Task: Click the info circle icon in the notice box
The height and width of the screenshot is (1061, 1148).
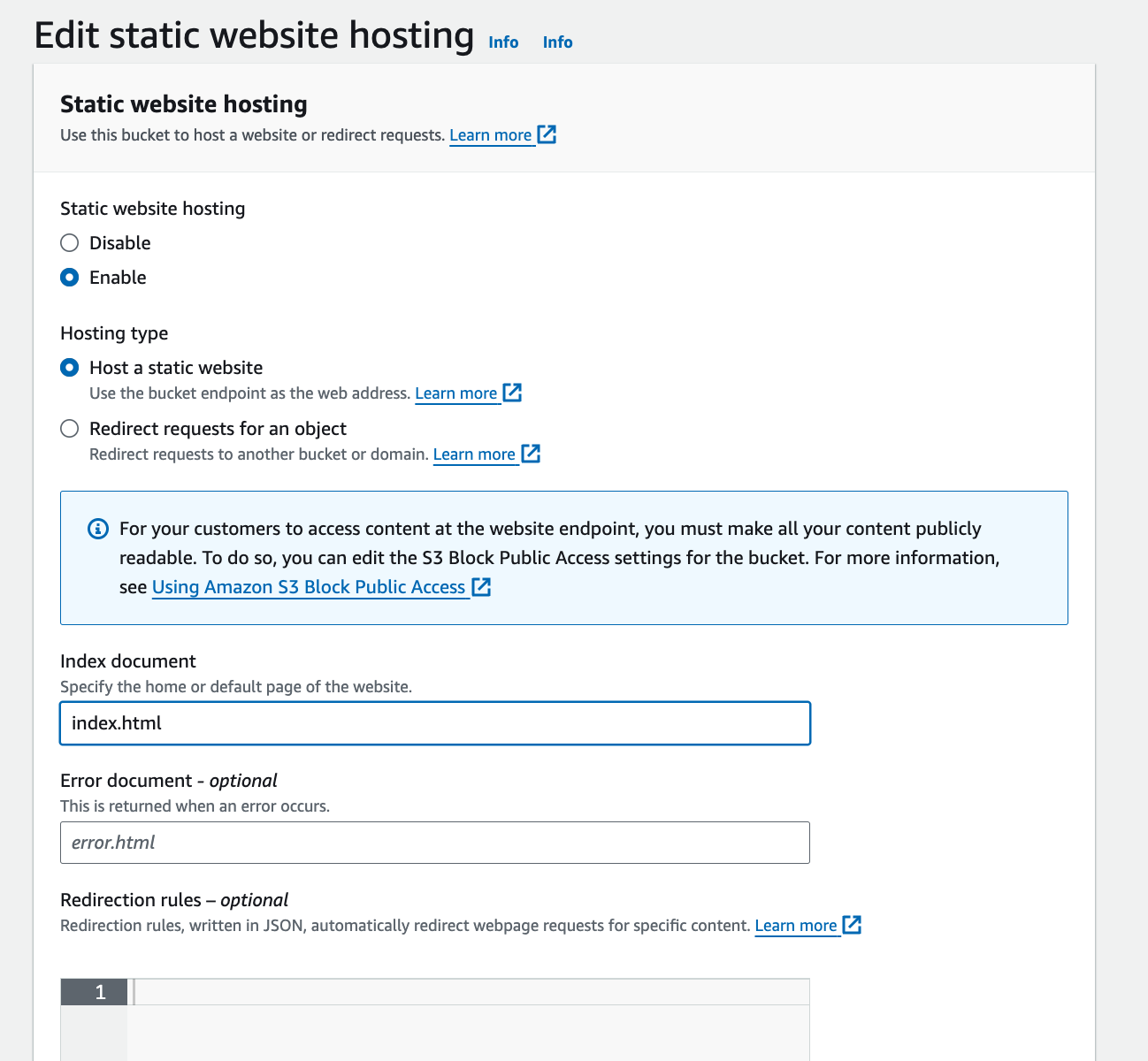Action: tap(98, 530)
